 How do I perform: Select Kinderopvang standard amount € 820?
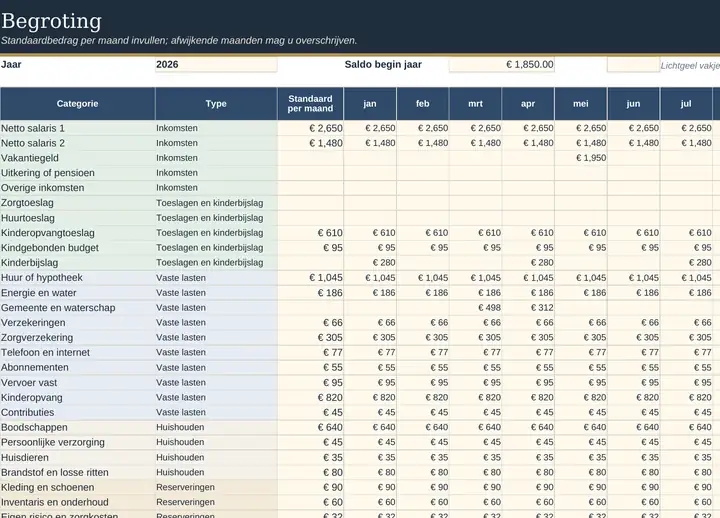310,398
